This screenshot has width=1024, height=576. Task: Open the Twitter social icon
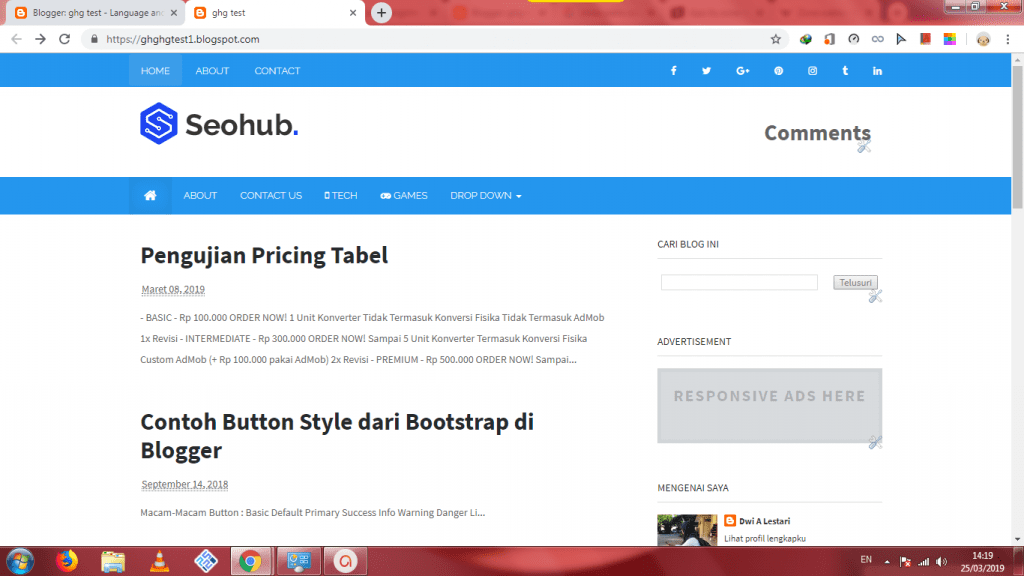[706, 71]
